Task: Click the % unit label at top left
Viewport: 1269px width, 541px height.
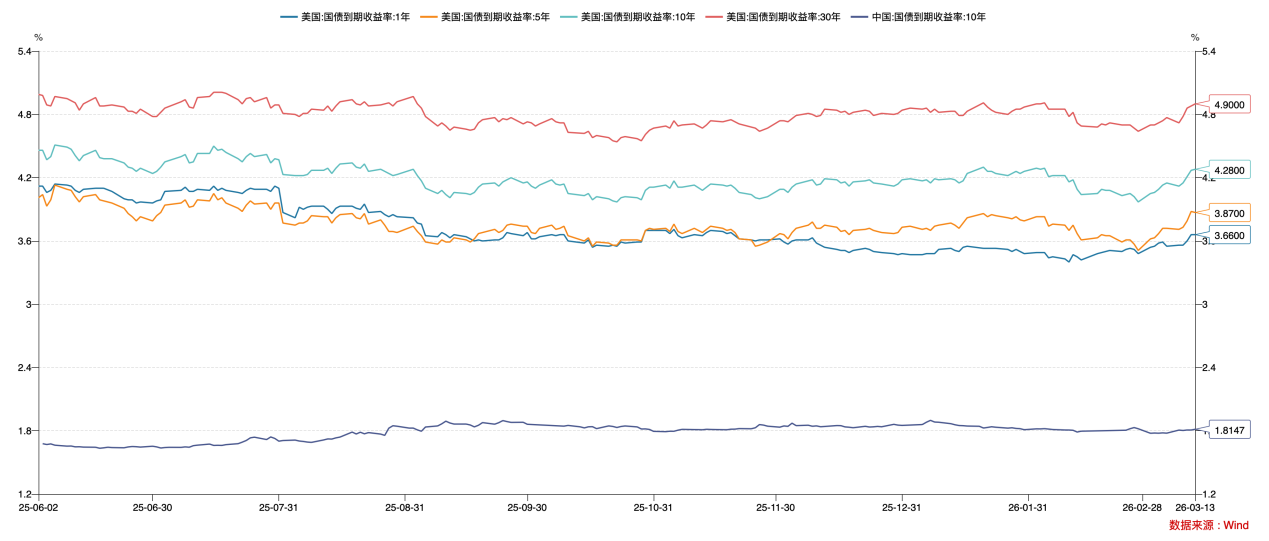Action: click(39, 37)
